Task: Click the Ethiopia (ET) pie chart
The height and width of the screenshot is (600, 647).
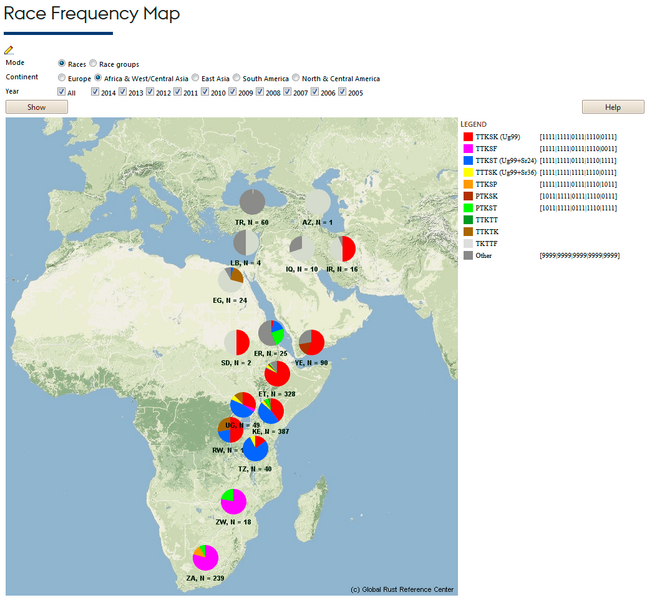Action: click(x=277, y=374)
